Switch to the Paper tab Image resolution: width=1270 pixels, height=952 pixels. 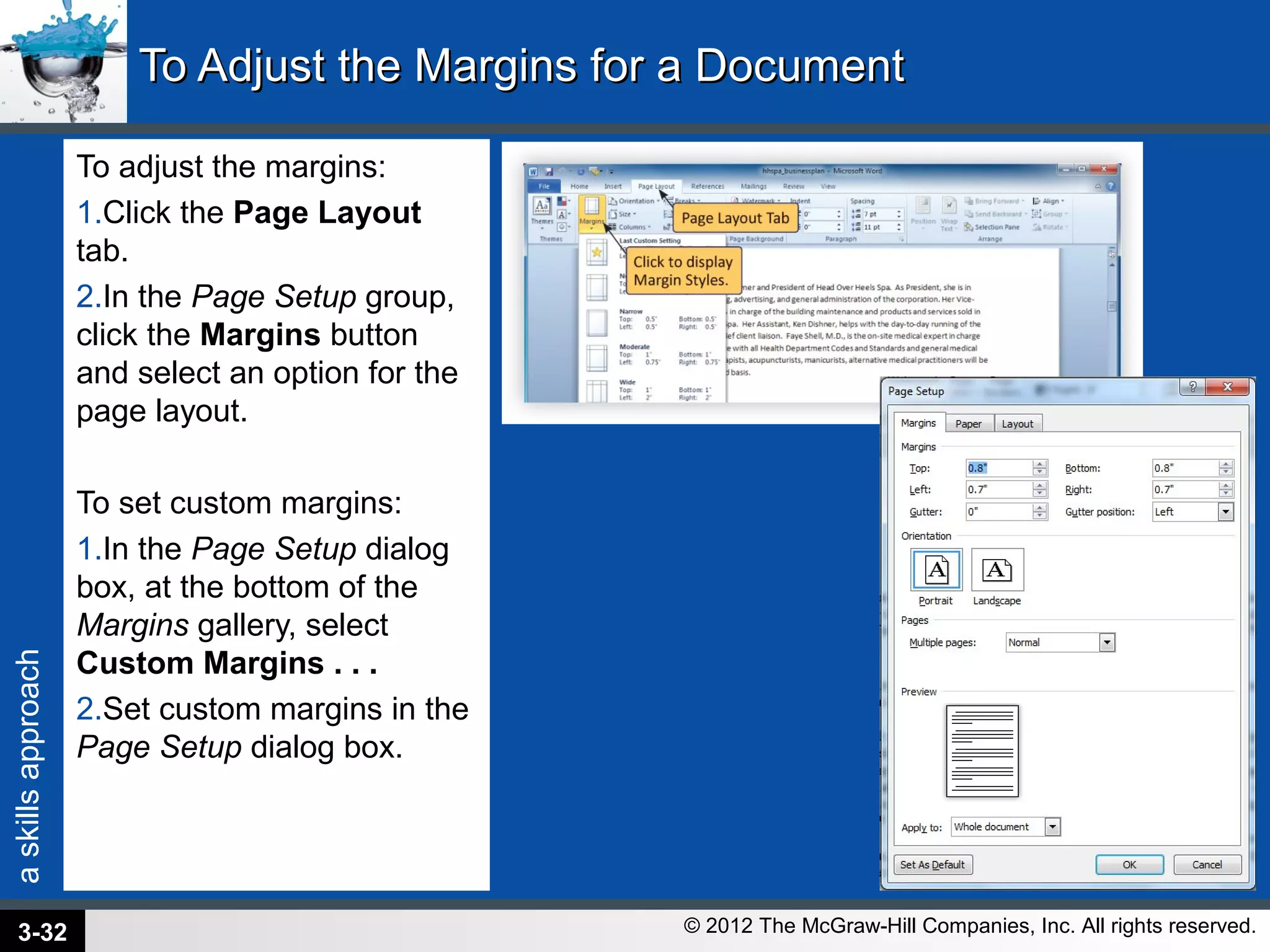[968, 424]
